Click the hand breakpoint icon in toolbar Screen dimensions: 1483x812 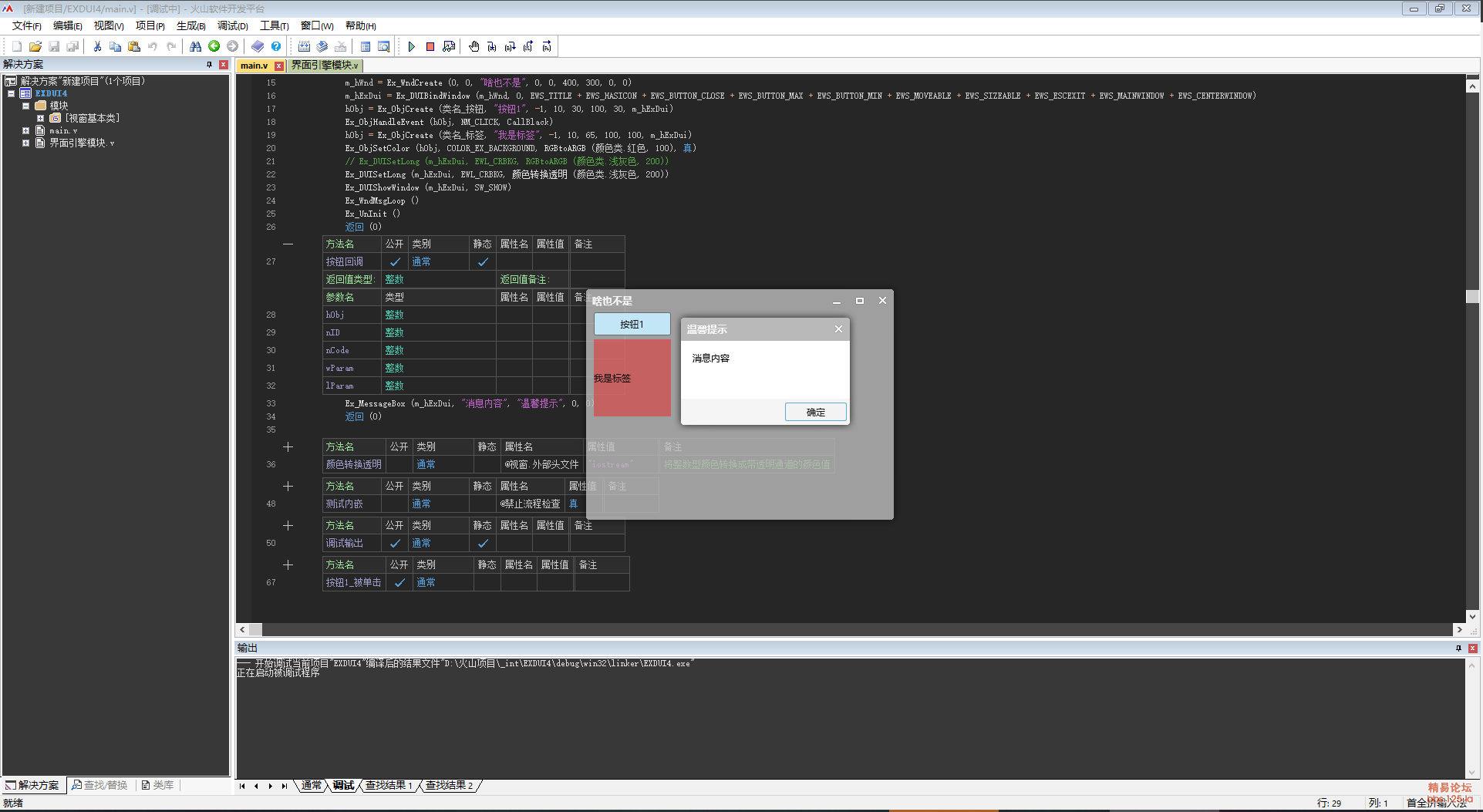click(474, 47)
